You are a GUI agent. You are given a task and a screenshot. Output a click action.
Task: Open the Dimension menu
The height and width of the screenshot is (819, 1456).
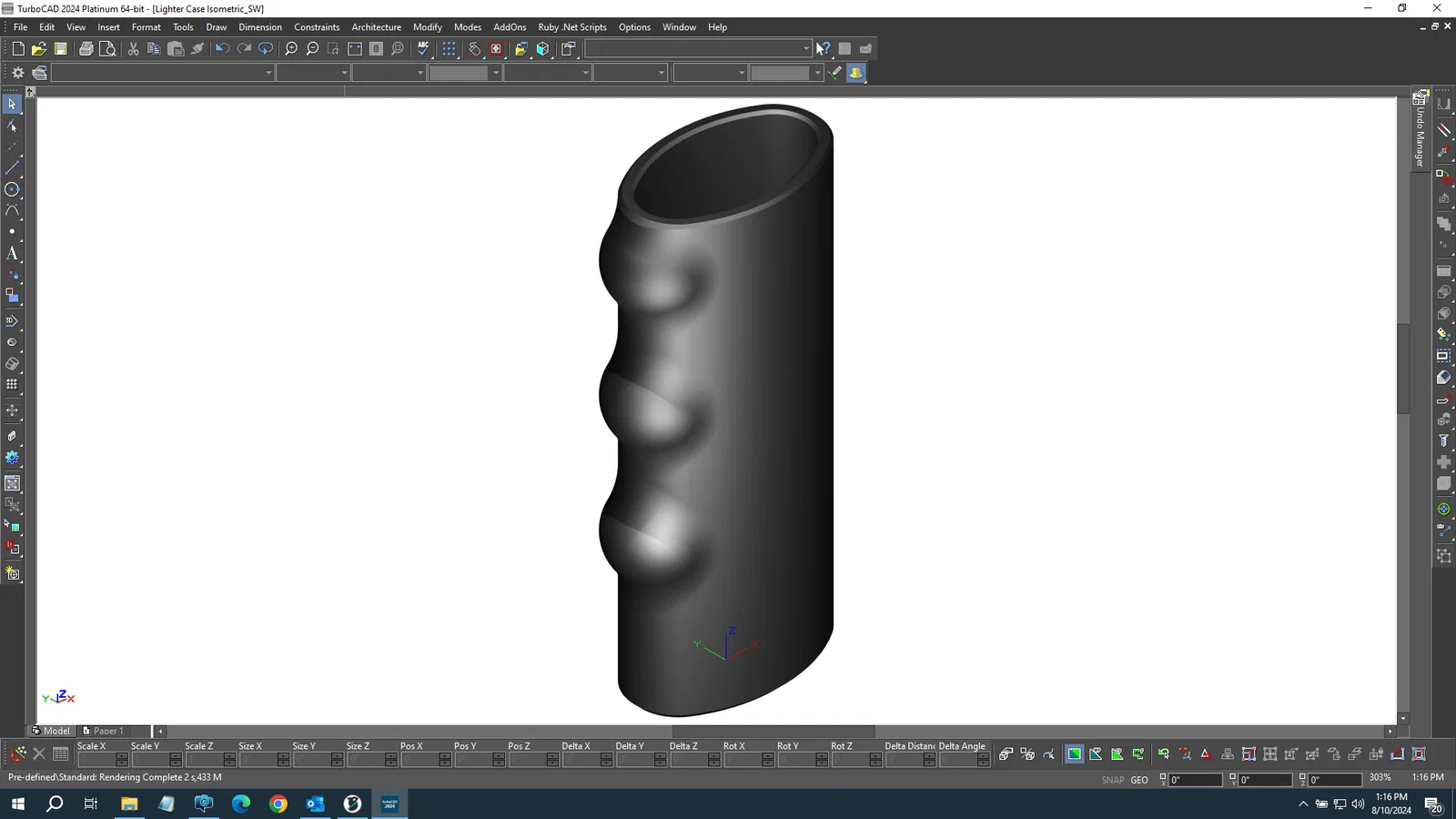[260, 27]
